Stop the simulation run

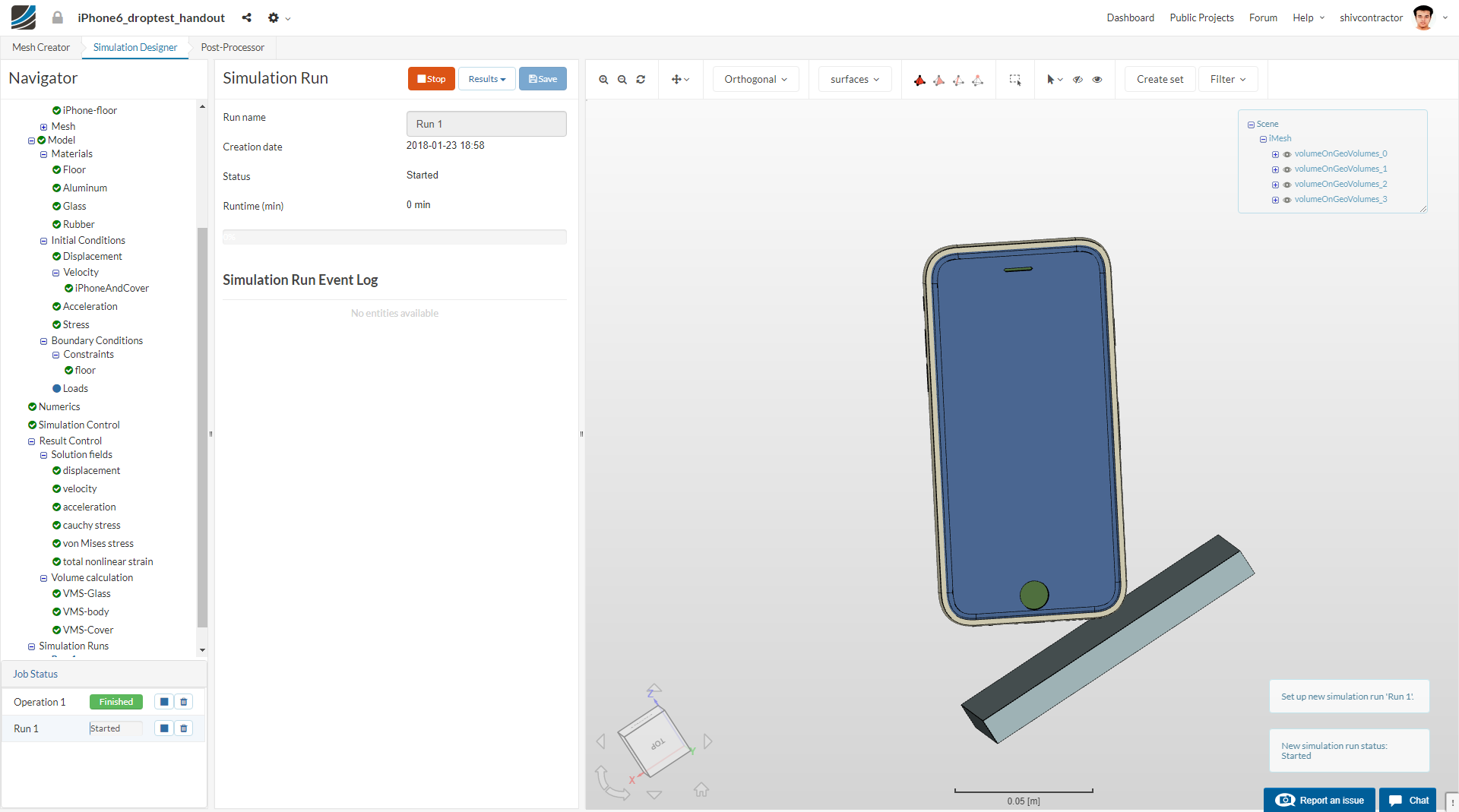pos(432,79)
